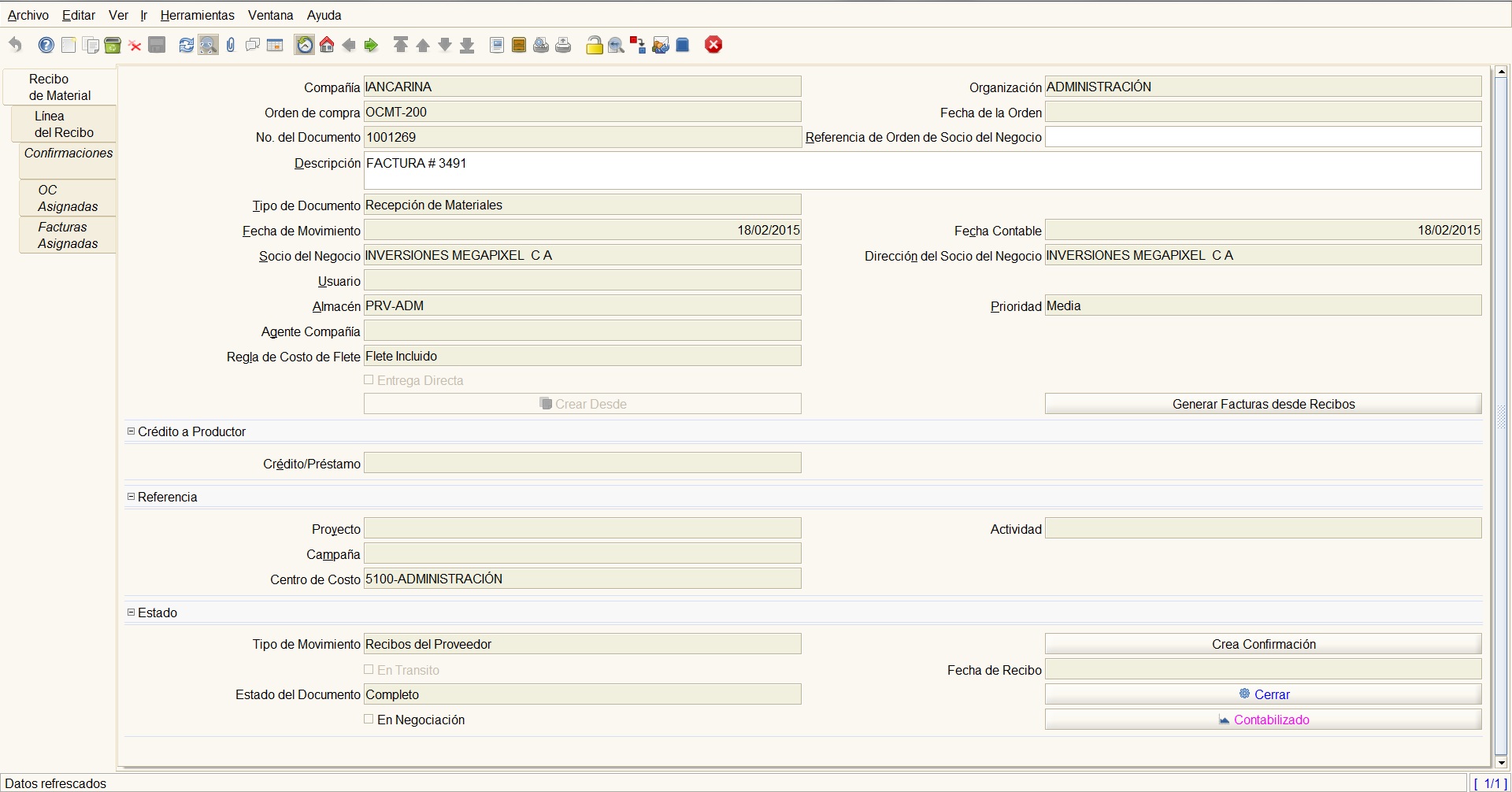Click the Refresh arrows toolbar icon
1512x792 pixels.
186,45
